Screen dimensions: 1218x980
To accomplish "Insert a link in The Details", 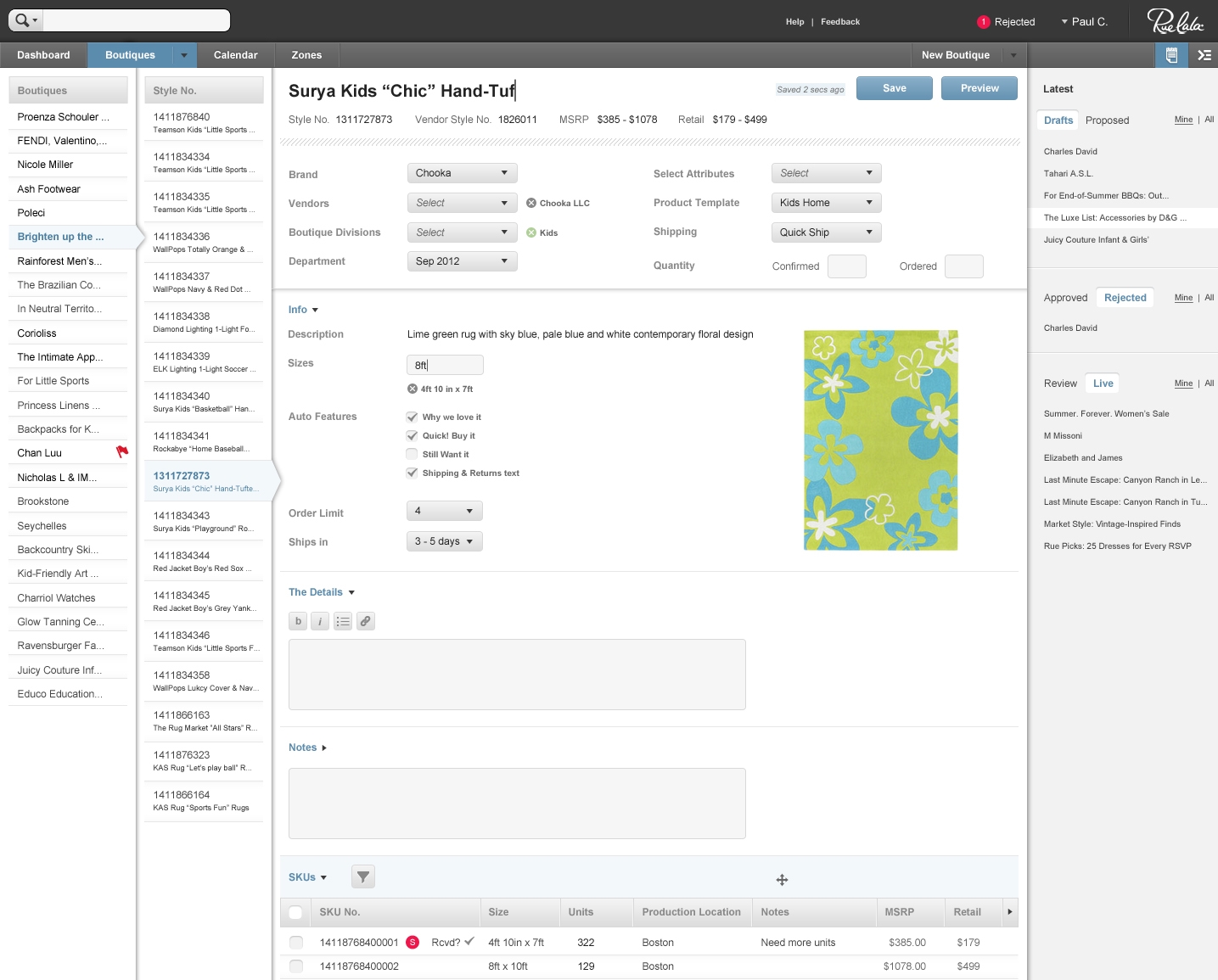I will (365, 621).
